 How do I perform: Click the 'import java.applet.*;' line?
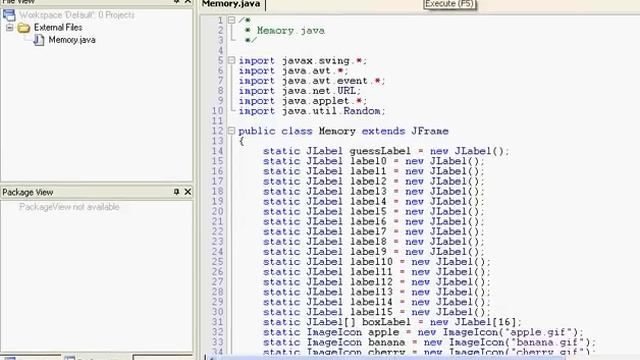click(x=303, y=101)
